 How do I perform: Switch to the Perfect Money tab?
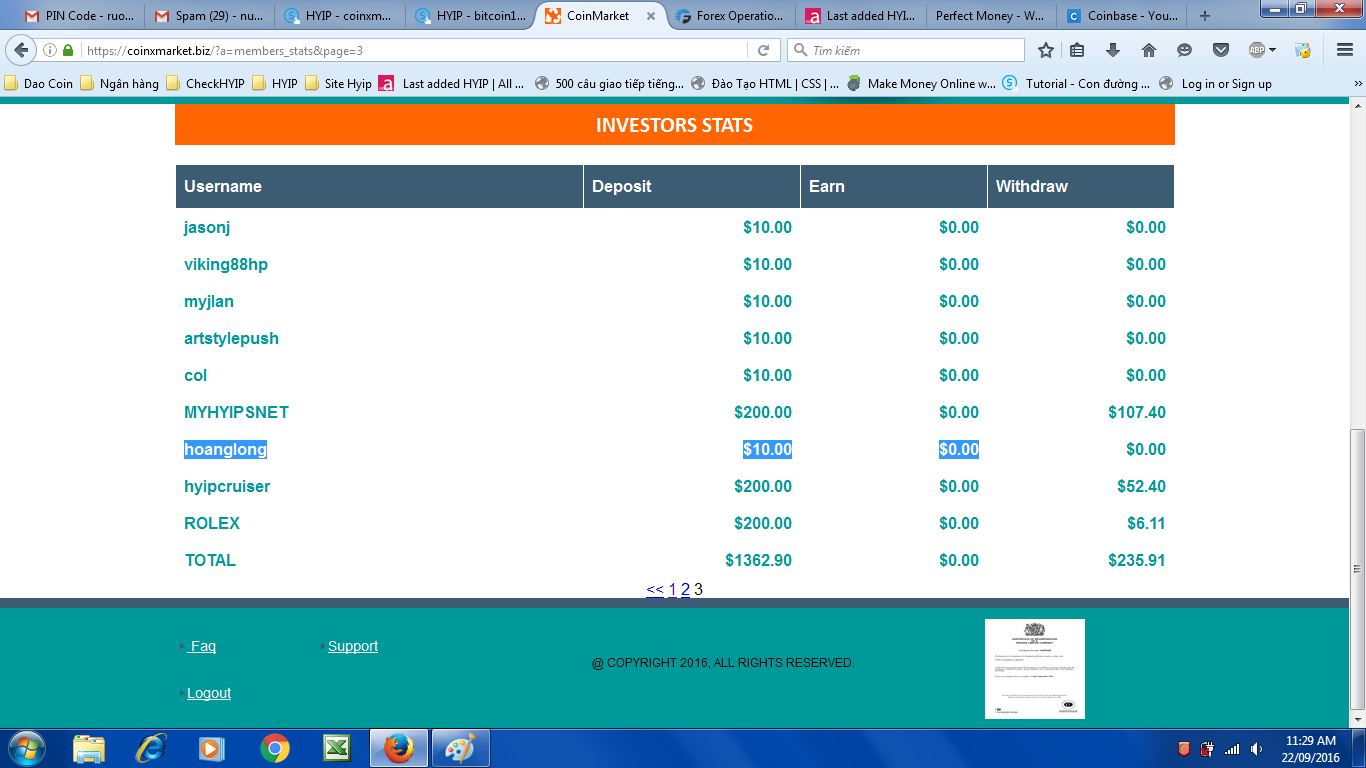990,16
